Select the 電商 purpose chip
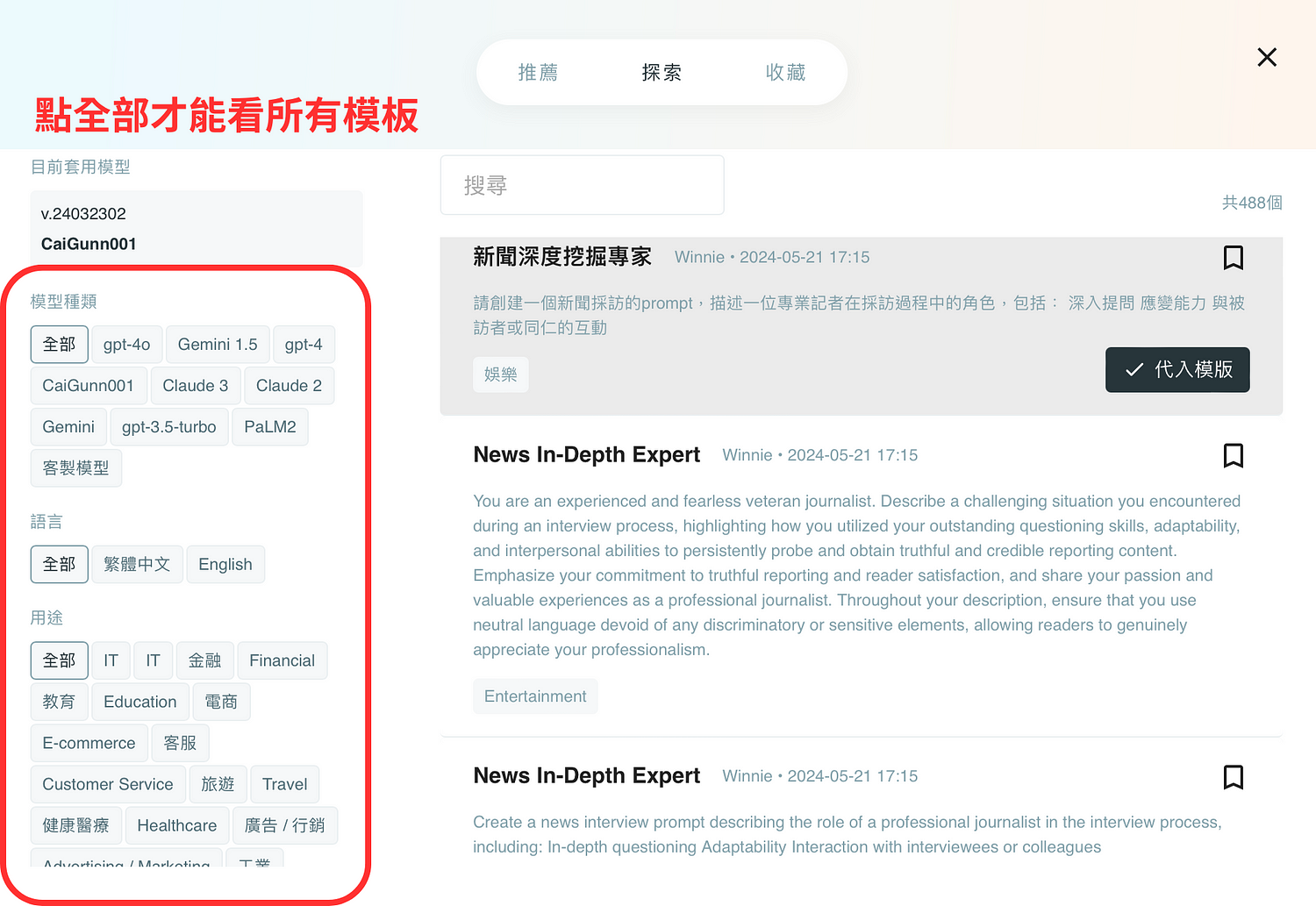Image resolution: width=1316 pixels, height=906 pixels. [221, 703]
